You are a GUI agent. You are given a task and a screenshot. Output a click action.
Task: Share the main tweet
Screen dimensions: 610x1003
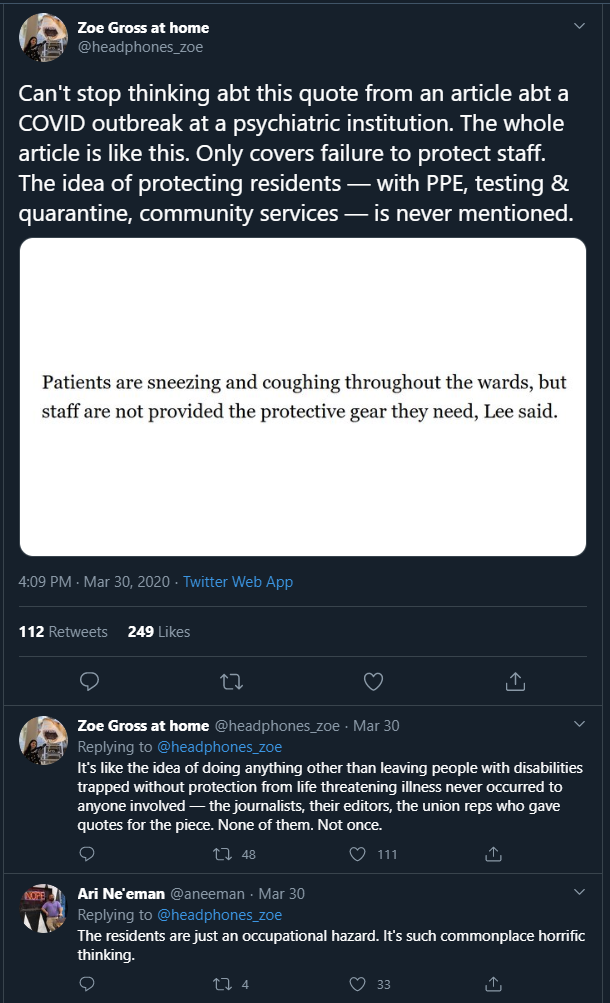515,681
